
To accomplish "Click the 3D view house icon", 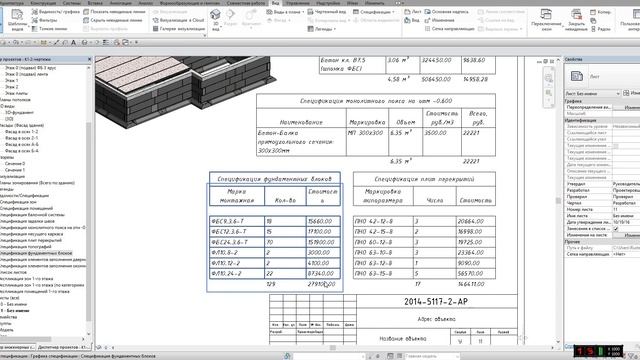I will click(215, 15).
